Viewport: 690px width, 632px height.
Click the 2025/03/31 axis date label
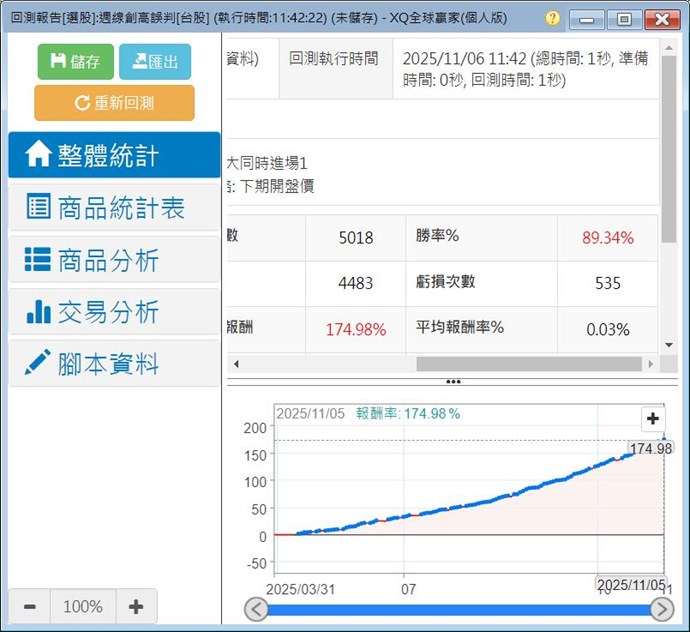click(x=301, y=589)
